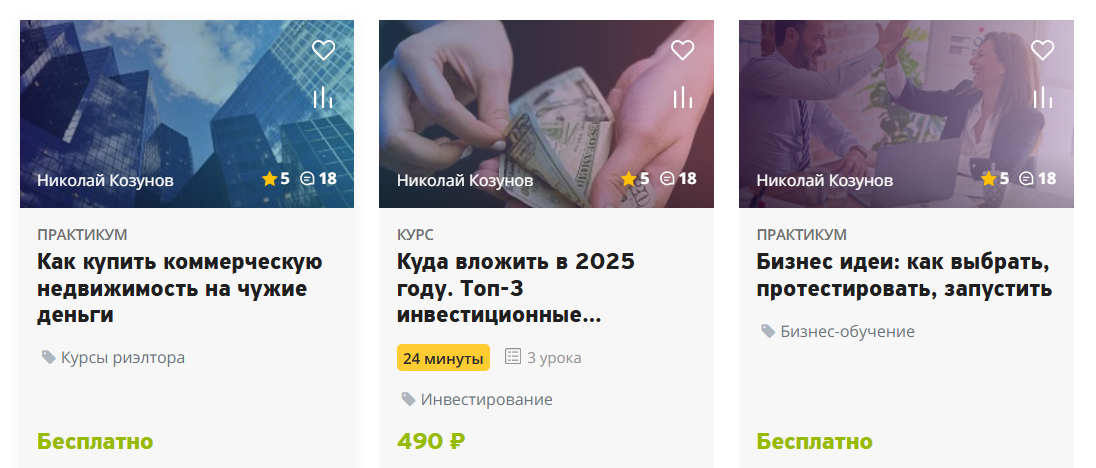
Task: Click tag icon beside Курсы риэлтора
Action: click(x=48, y=357)
